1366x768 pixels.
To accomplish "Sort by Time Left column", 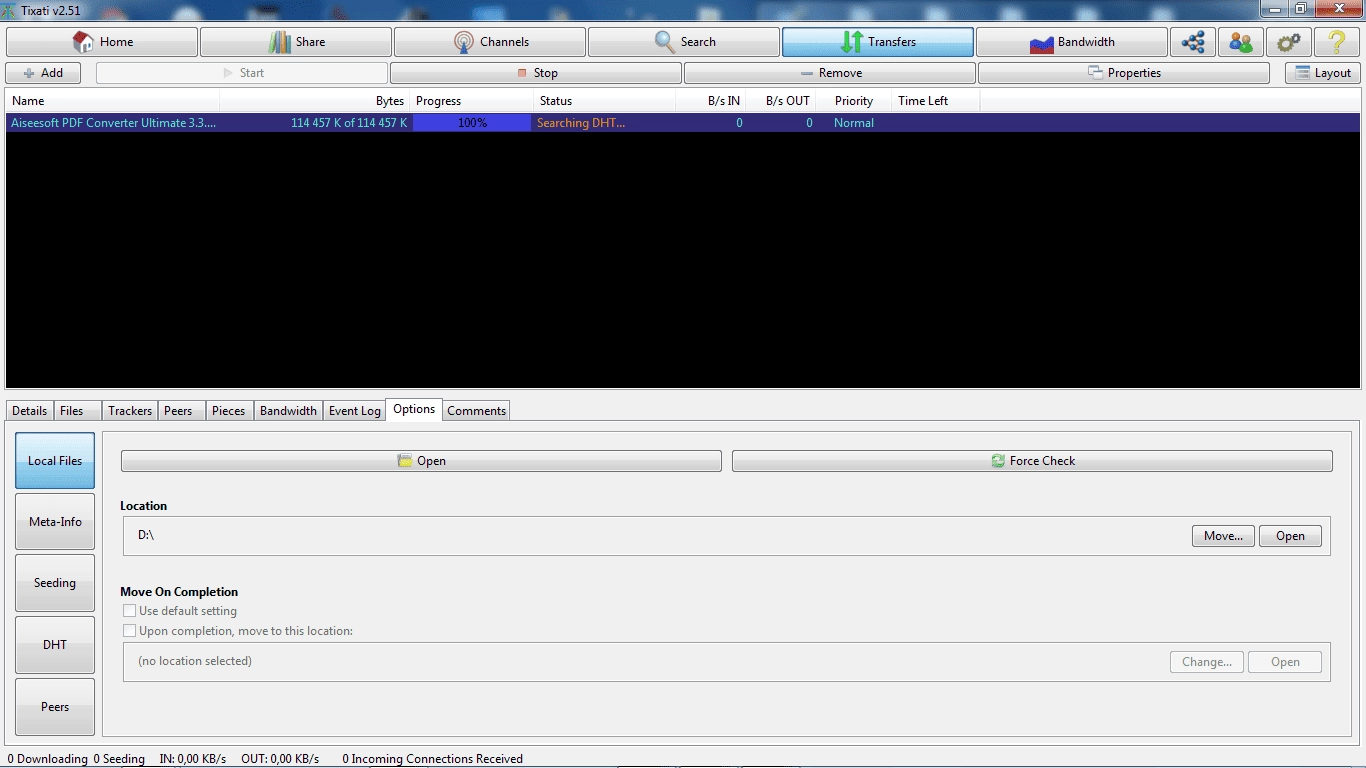I will (x=935, y=101).
